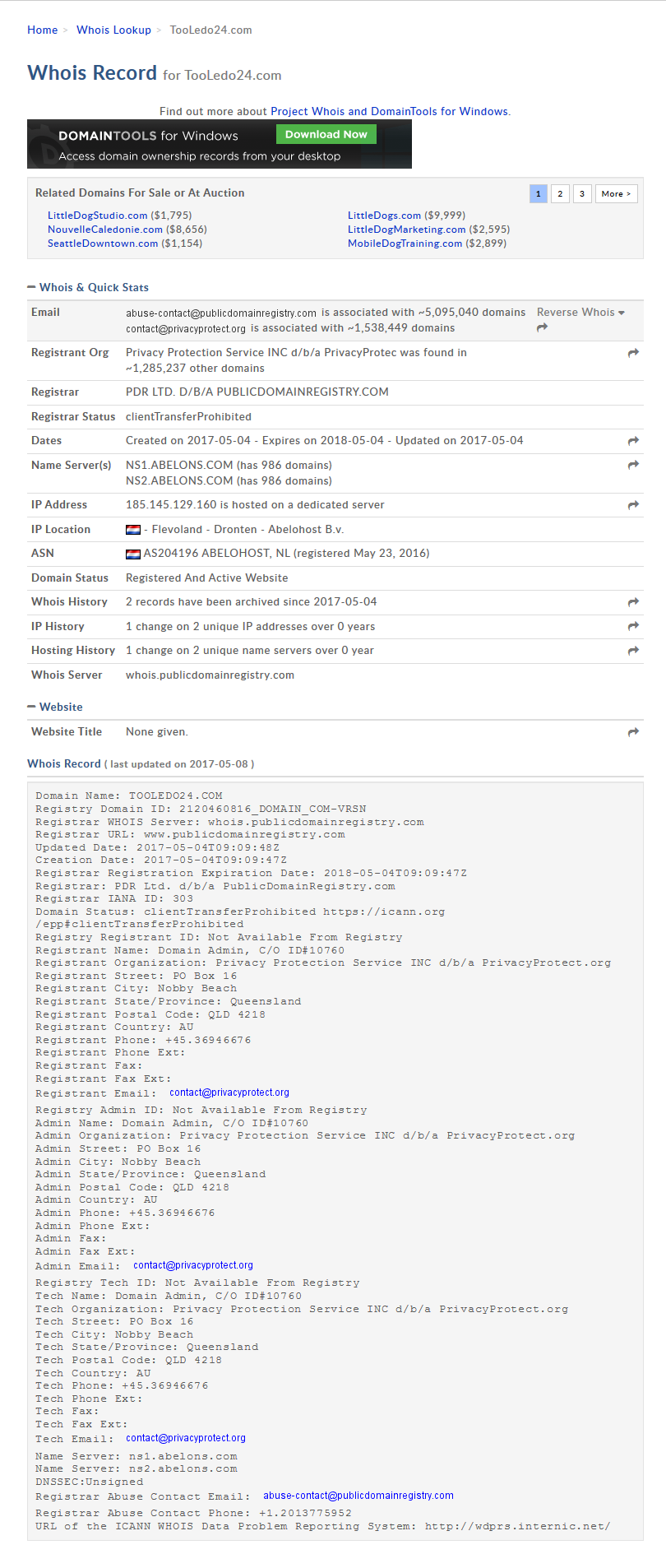
Task: Click the arrow icon in IP Address row
Action: 633,505
